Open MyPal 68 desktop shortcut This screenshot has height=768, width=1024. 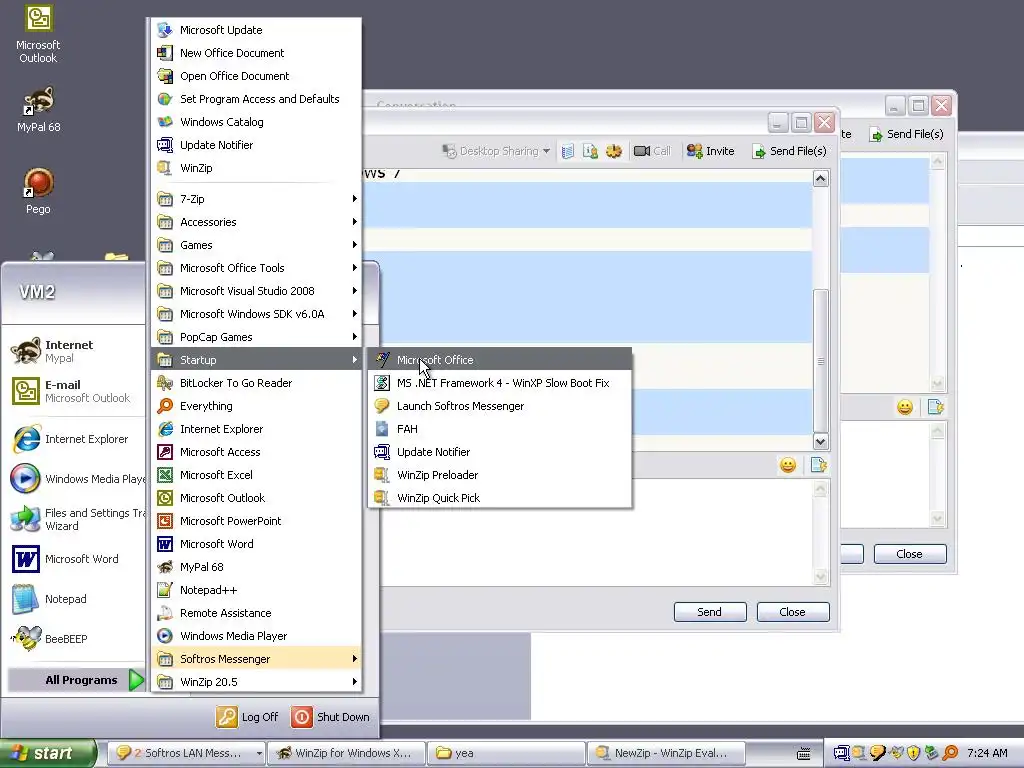[39, 110]
